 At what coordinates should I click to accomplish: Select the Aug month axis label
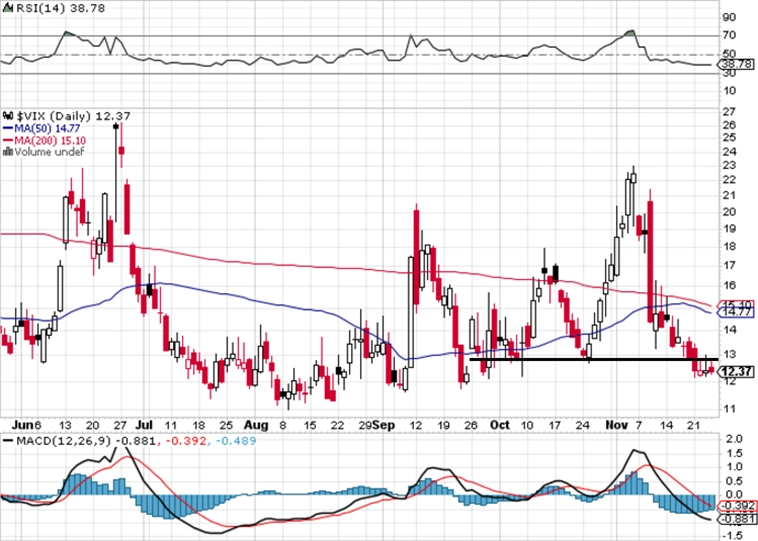point(256,425)
